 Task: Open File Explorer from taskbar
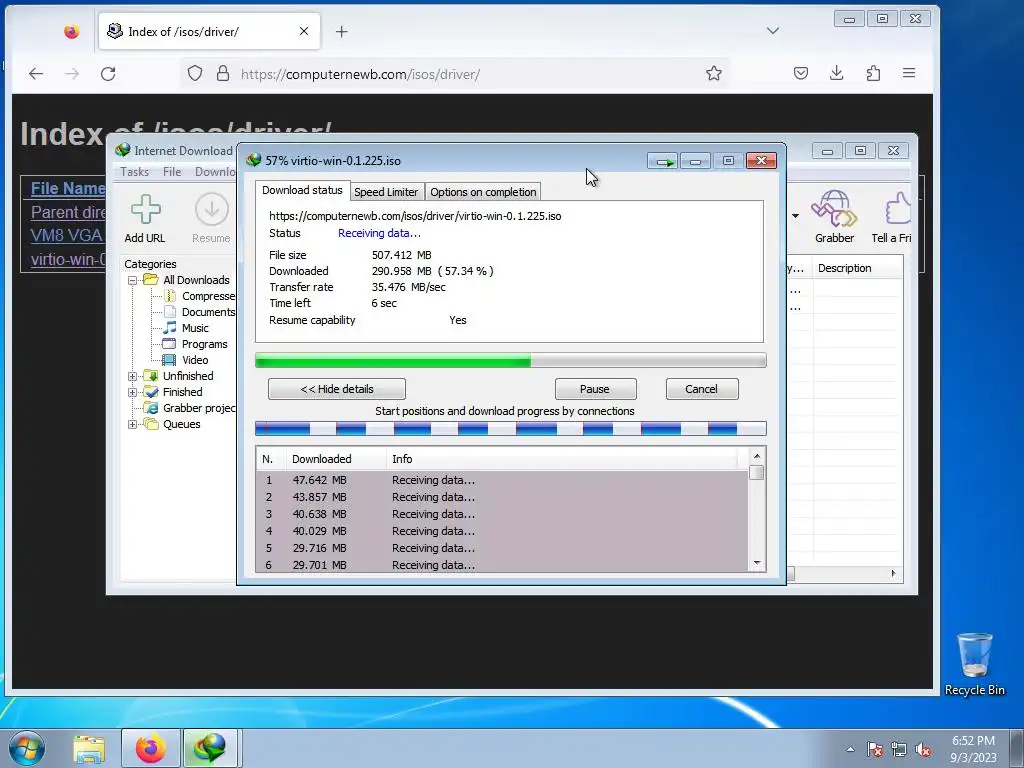coord(89,749)
